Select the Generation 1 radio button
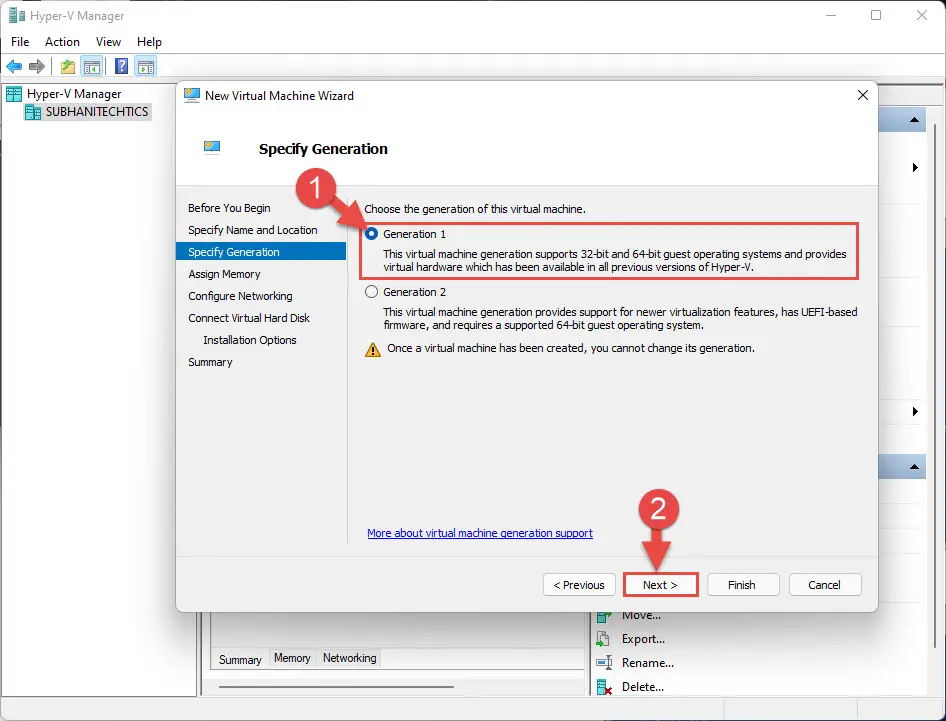 (x=372, y=233)
